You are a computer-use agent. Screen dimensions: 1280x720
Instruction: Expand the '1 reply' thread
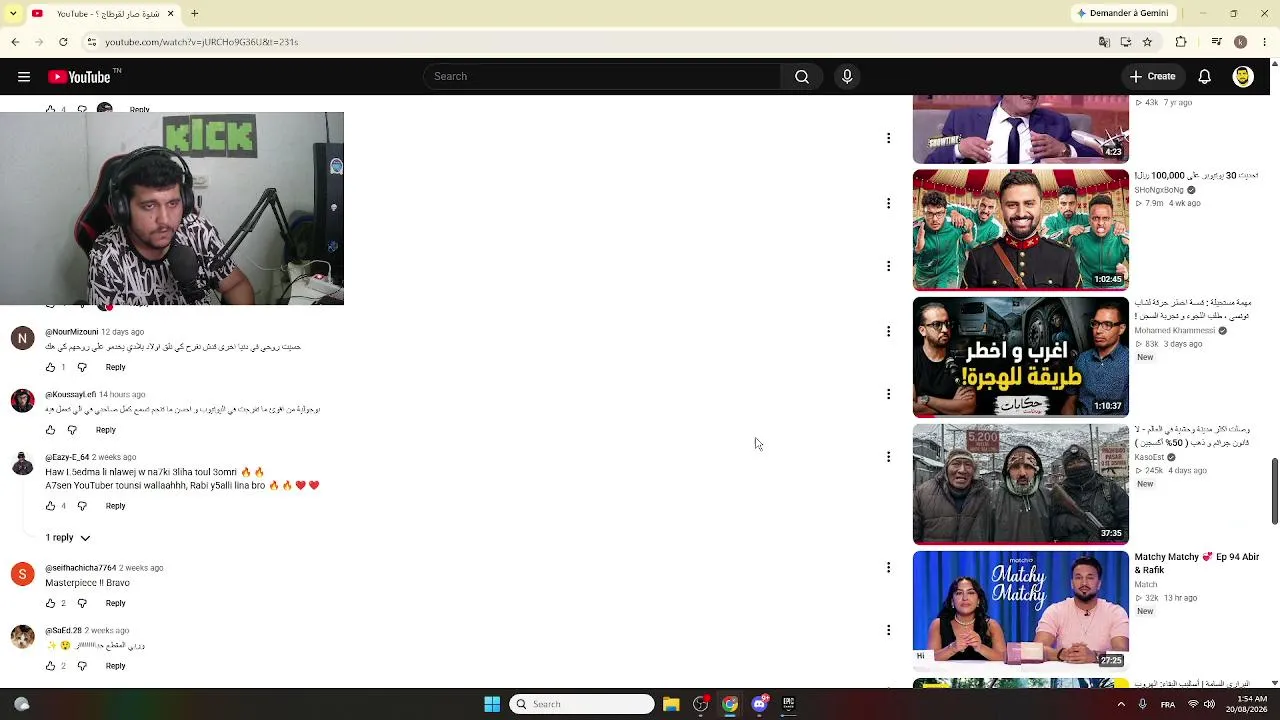pos(67,538)
